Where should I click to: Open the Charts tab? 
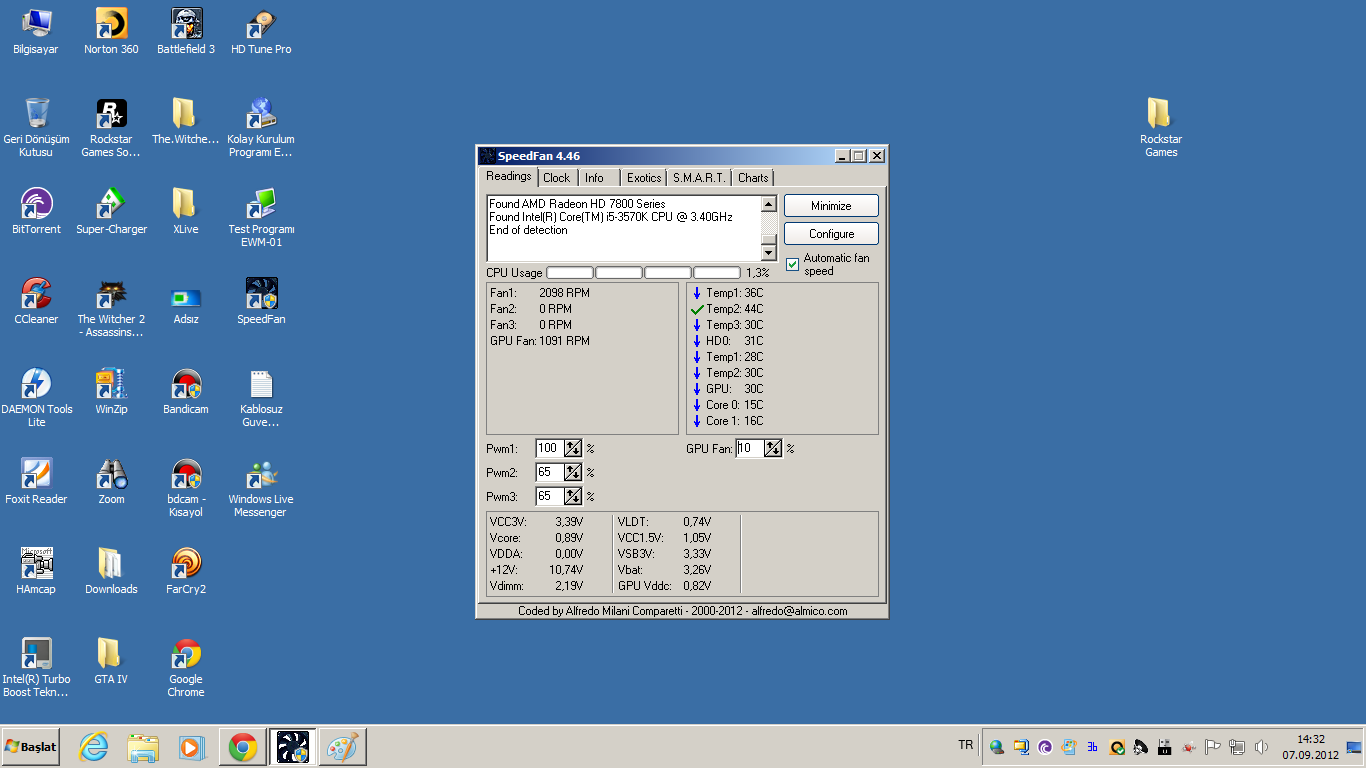pos(753,178)
